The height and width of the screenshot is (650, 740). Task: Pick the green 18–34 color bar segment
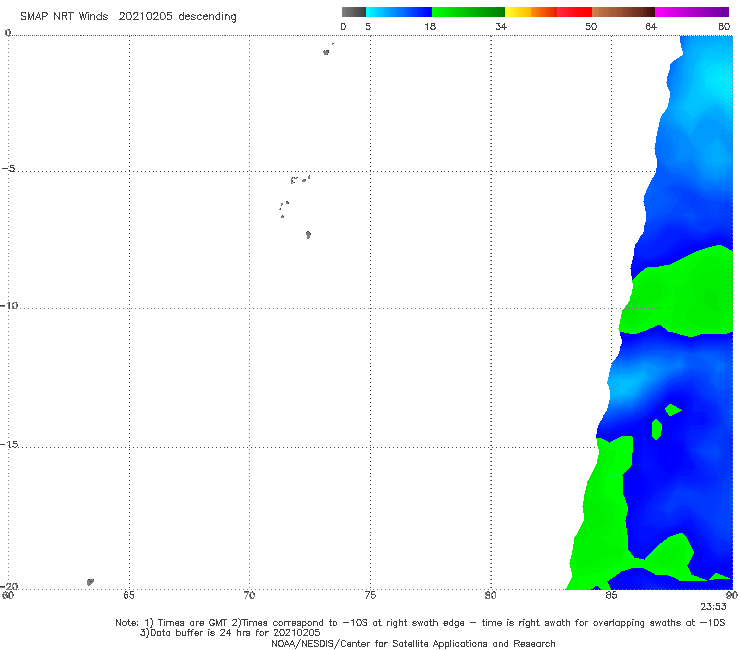468,12
